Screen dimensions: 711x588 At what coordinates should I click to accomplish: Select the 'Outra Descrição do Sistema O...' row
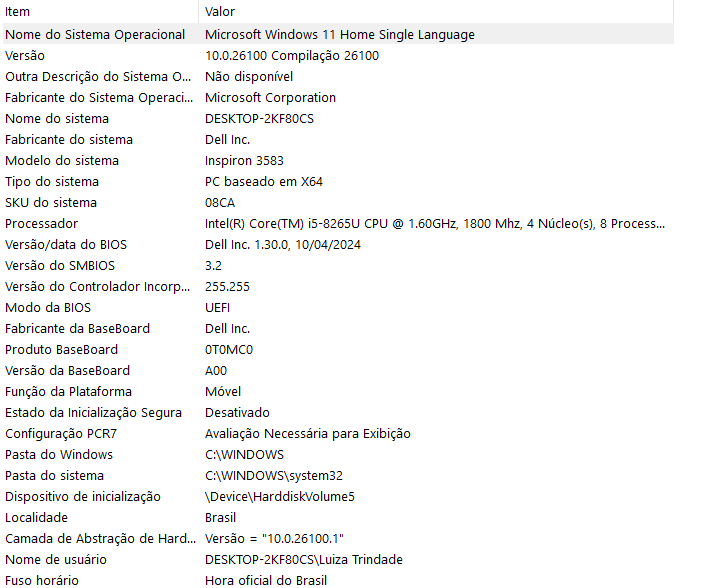coord(338,77)
